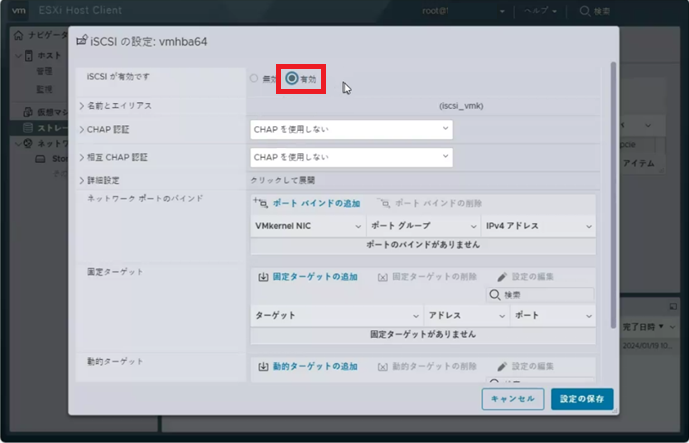The height and width of the screenshot is (443, 689).
Task: Select the 有効 (enabled) iSCSI radio button
Action: pyautogui.click(x=292, y=79)
